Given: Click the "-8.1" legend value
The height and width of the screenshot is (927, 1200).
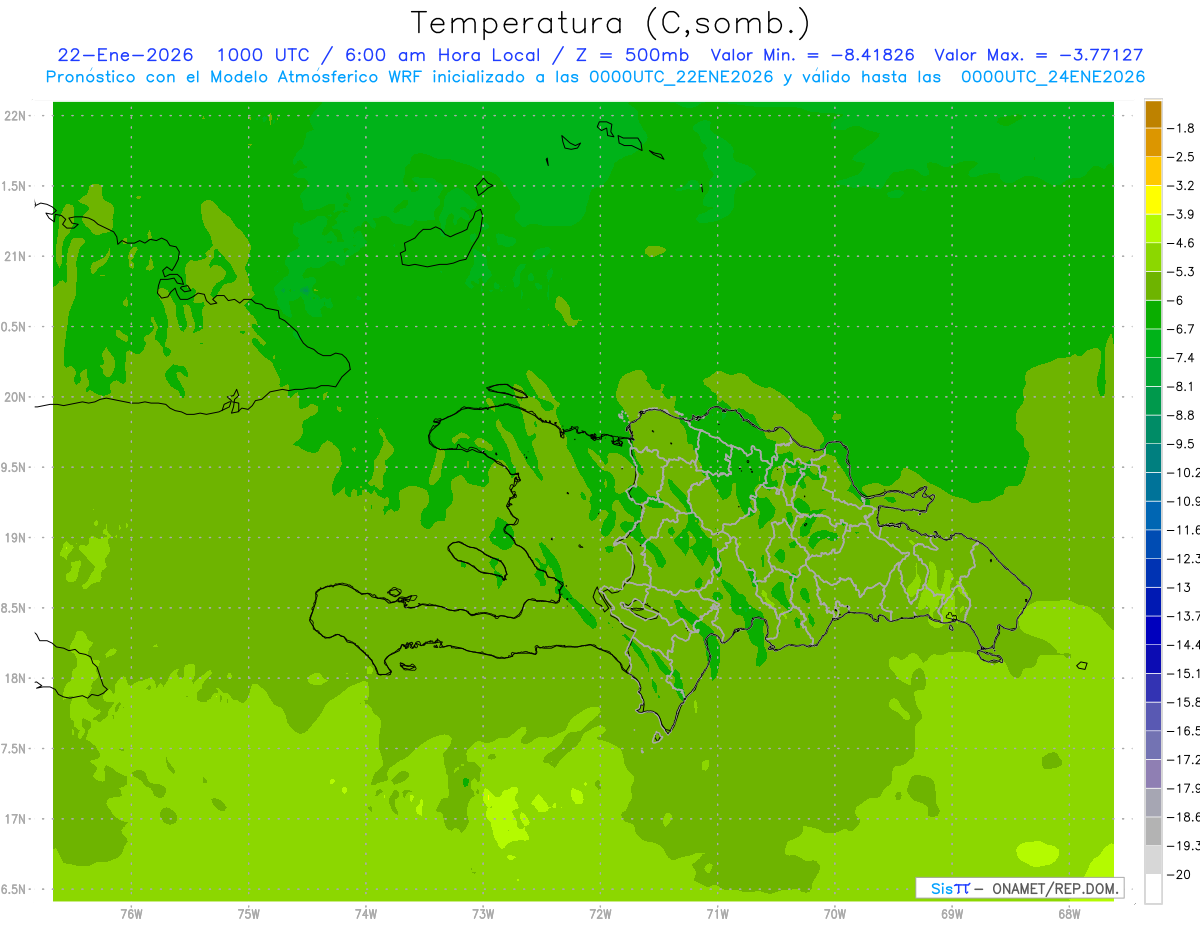Looking at the screenshot, I should pos(1181,386).
